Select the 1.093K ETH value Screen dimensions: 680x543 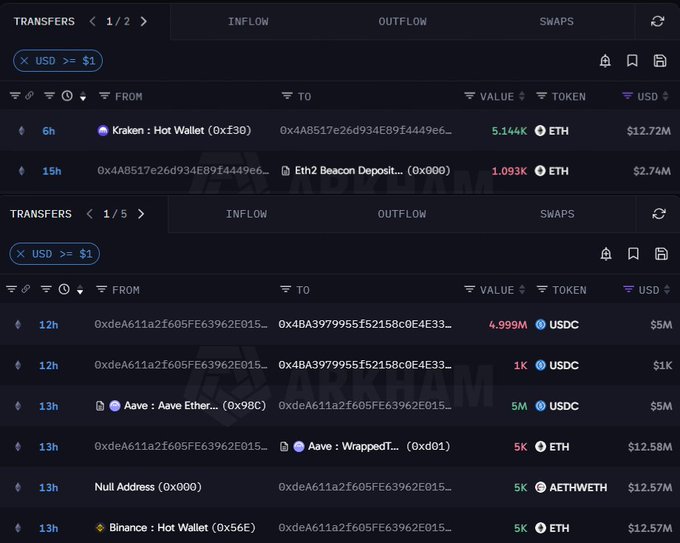[509, 171]
